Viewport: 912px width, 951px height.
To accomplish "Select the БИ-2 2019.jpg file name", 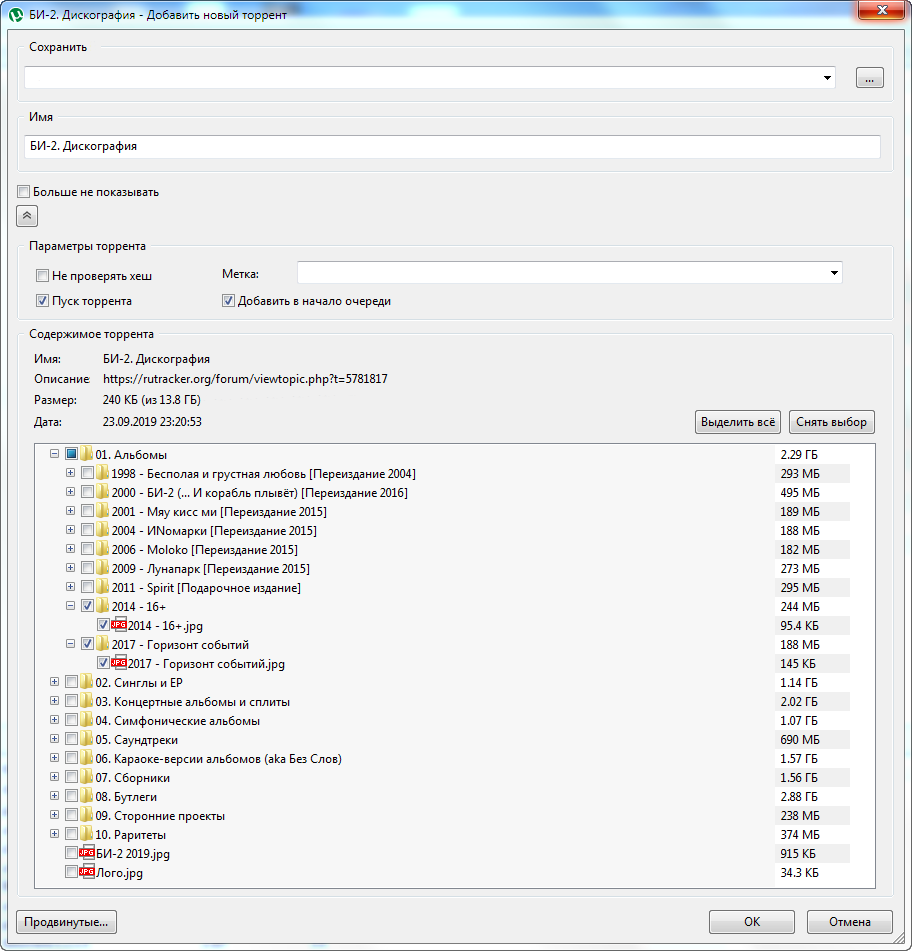I will click(133, 854).
